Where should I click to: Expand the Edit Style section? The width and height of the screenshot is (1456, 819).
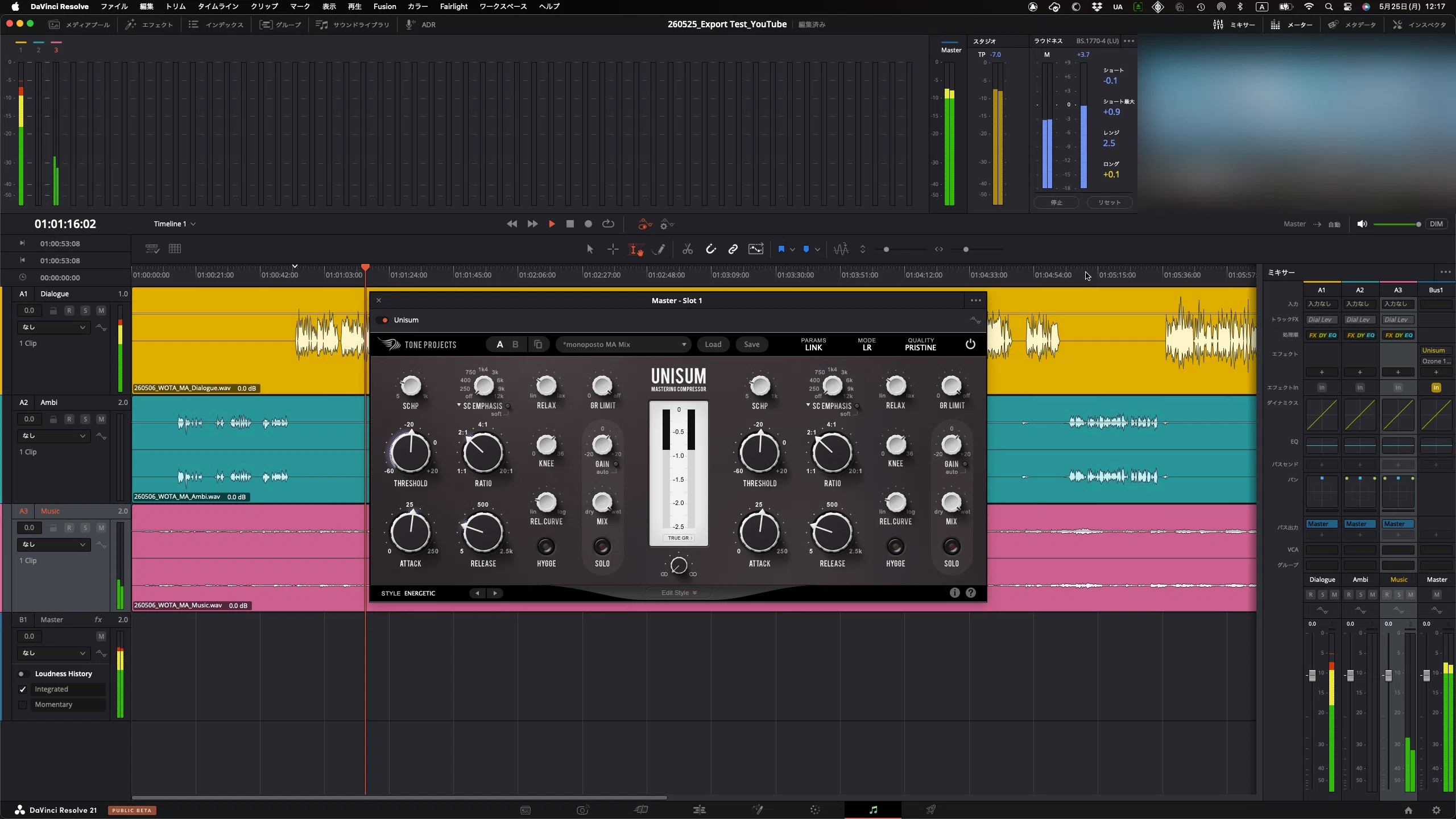coord(679,593)
